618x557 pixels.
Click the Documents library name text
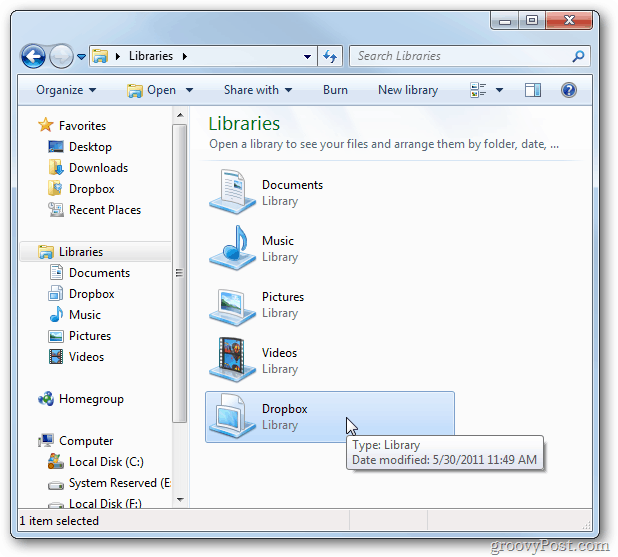pos(292,185)
